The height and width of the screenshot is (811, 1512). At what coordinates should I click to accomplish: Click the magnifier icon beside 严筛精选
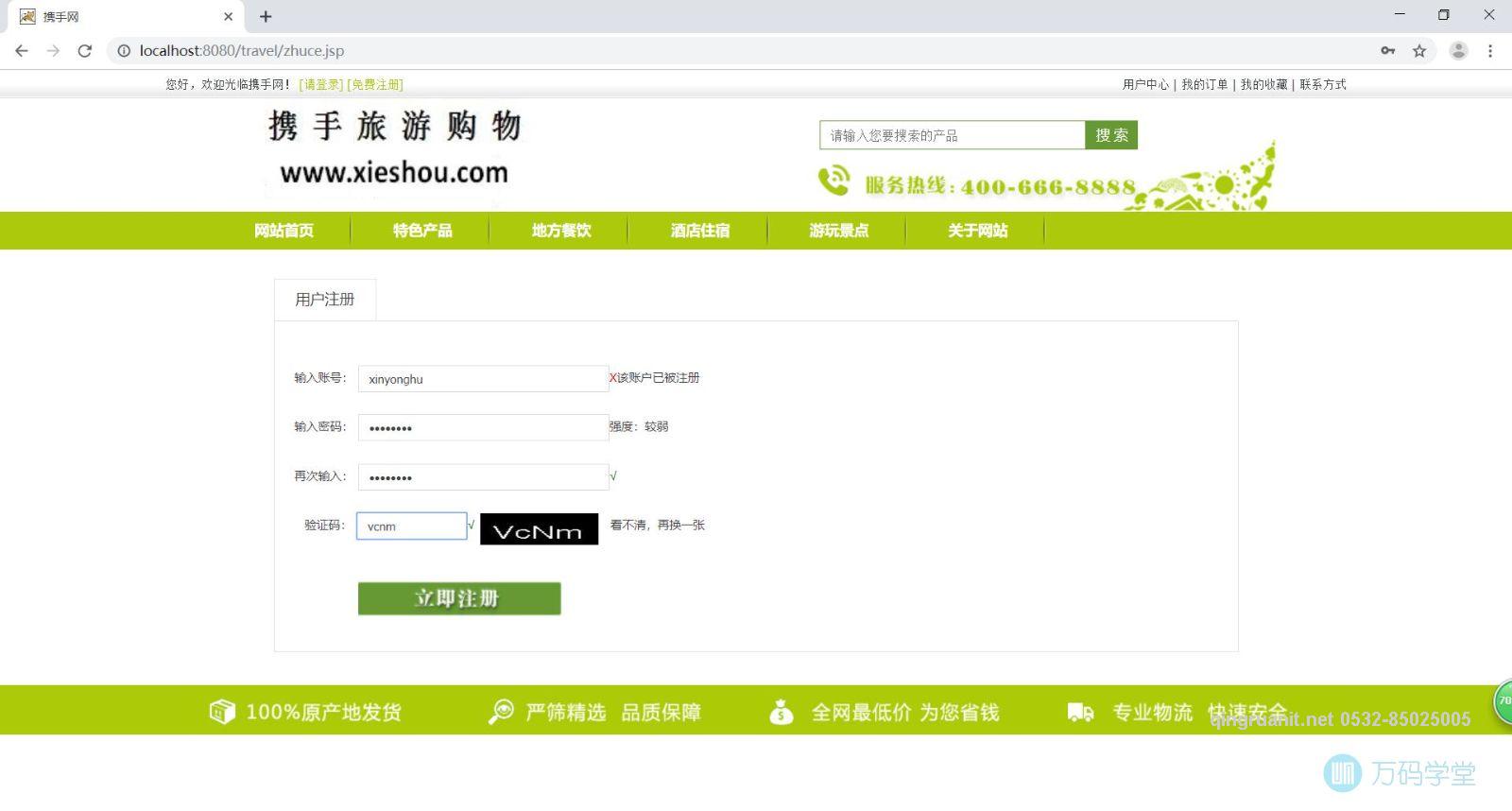pyautogui.click(x=501, y=712)
